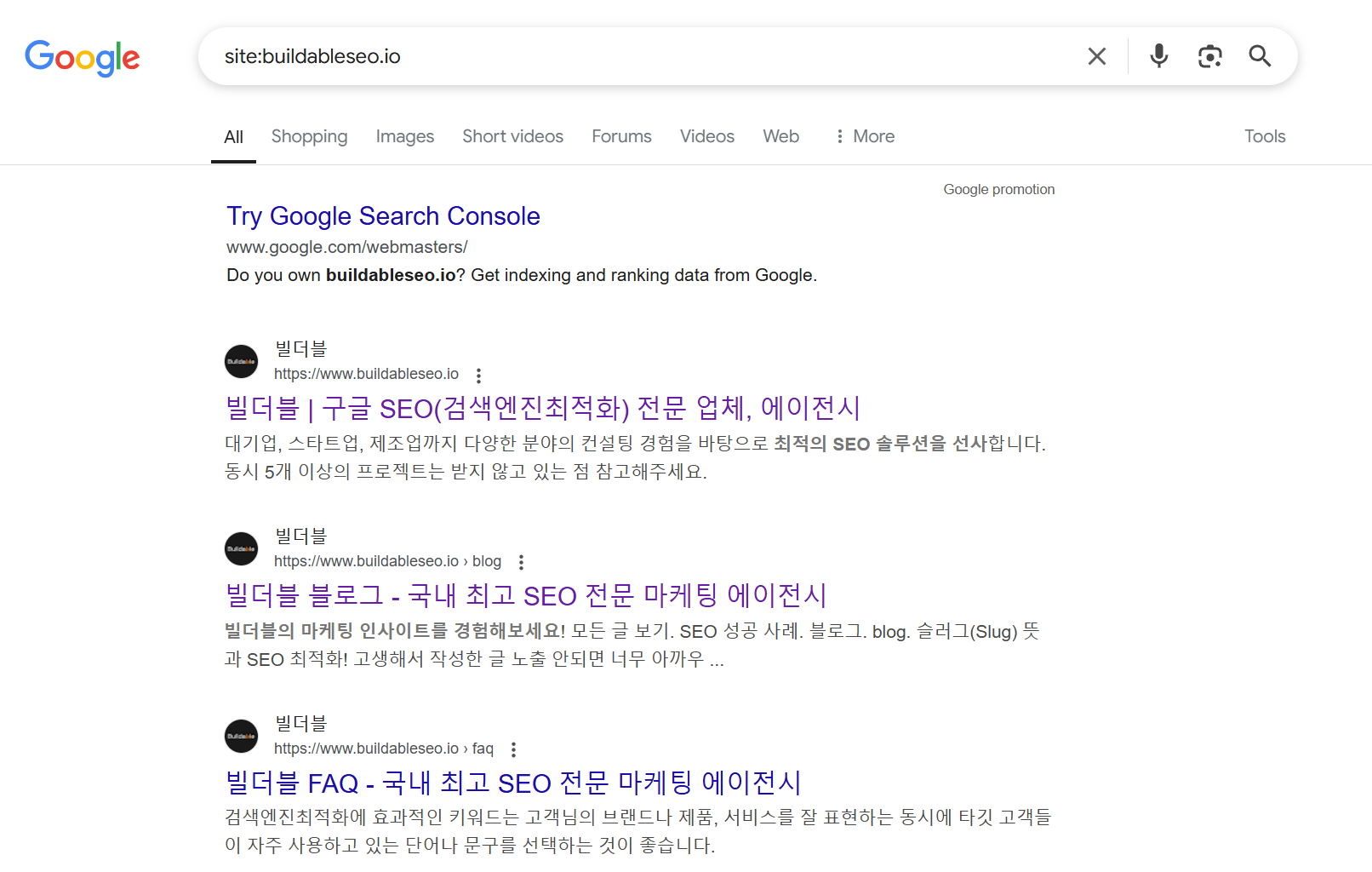
Task: Switch to Videos tab
Action: 706,136
